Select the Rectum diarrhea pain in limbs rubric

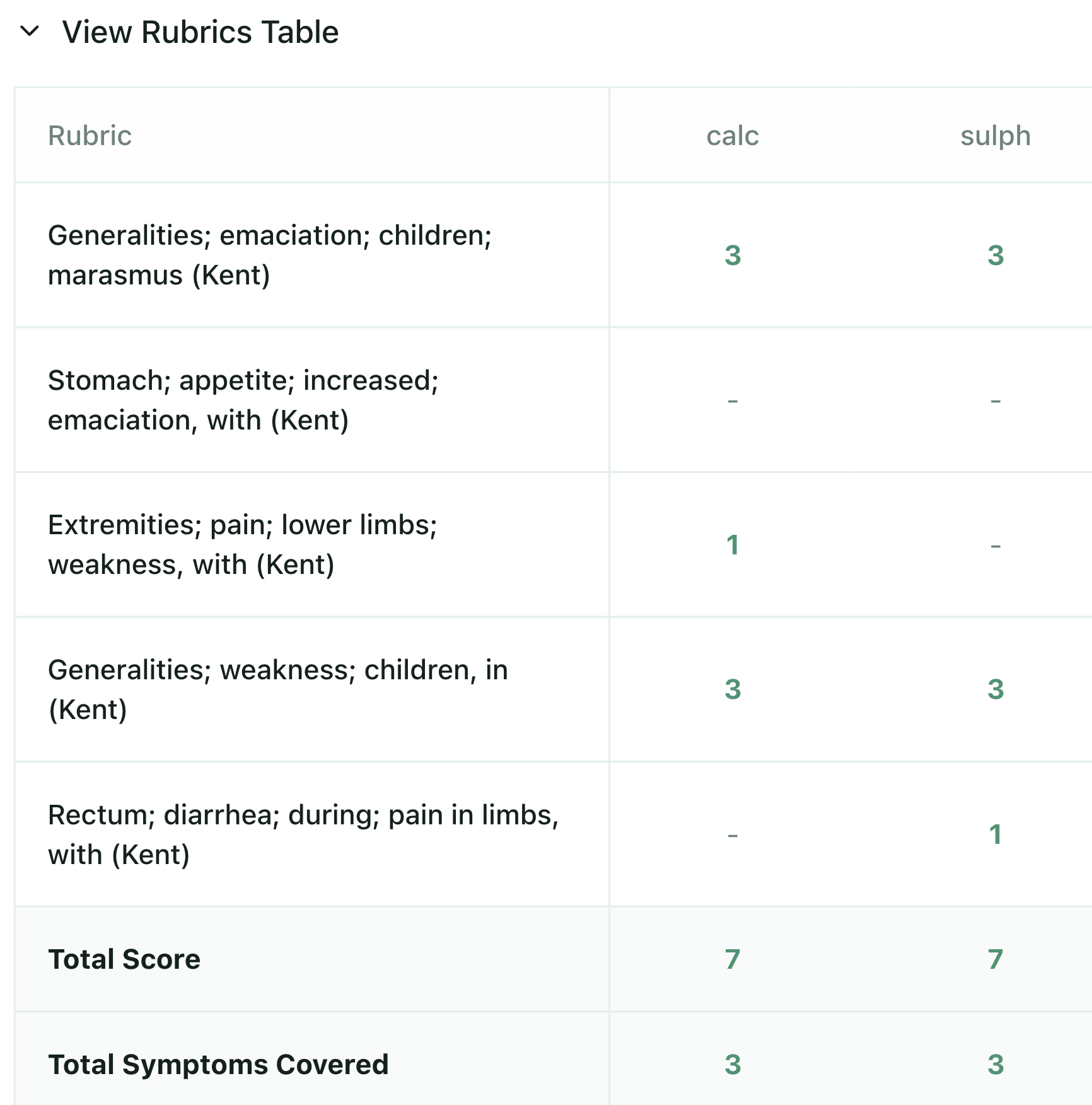[304, 834]
